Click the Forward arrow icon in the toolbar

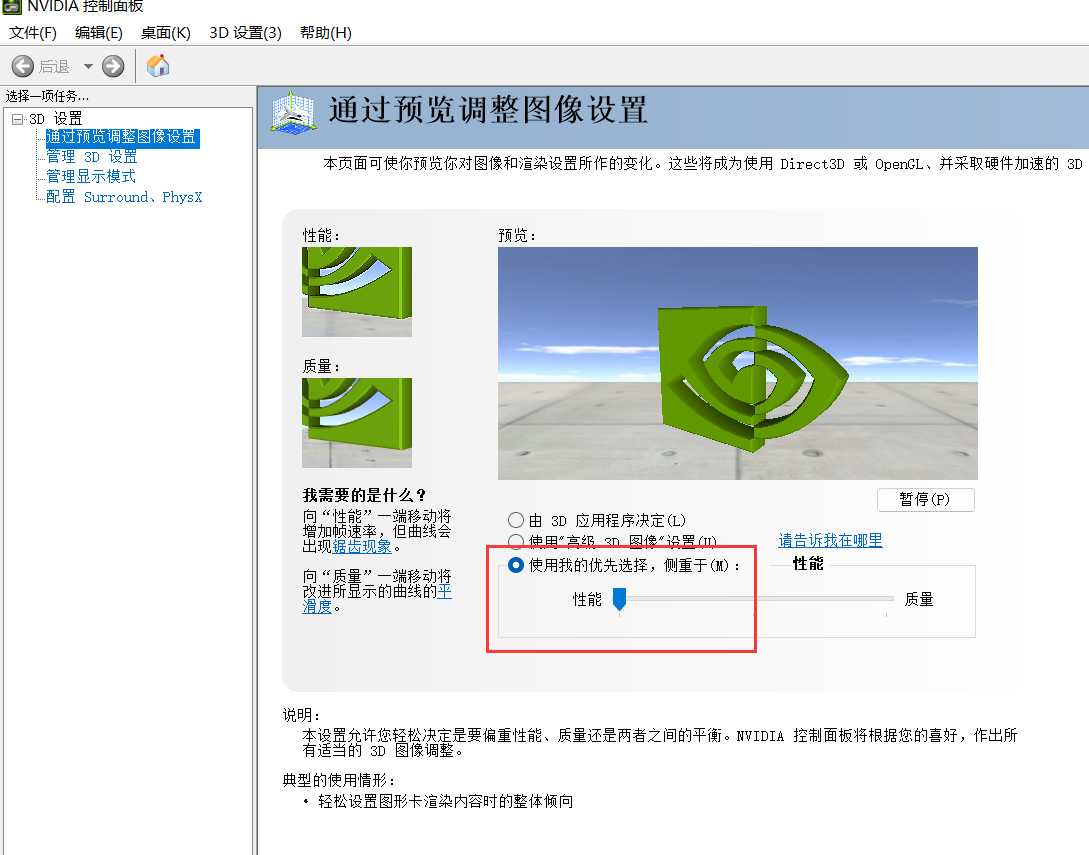pyautogui.click(x=113, y=67)
